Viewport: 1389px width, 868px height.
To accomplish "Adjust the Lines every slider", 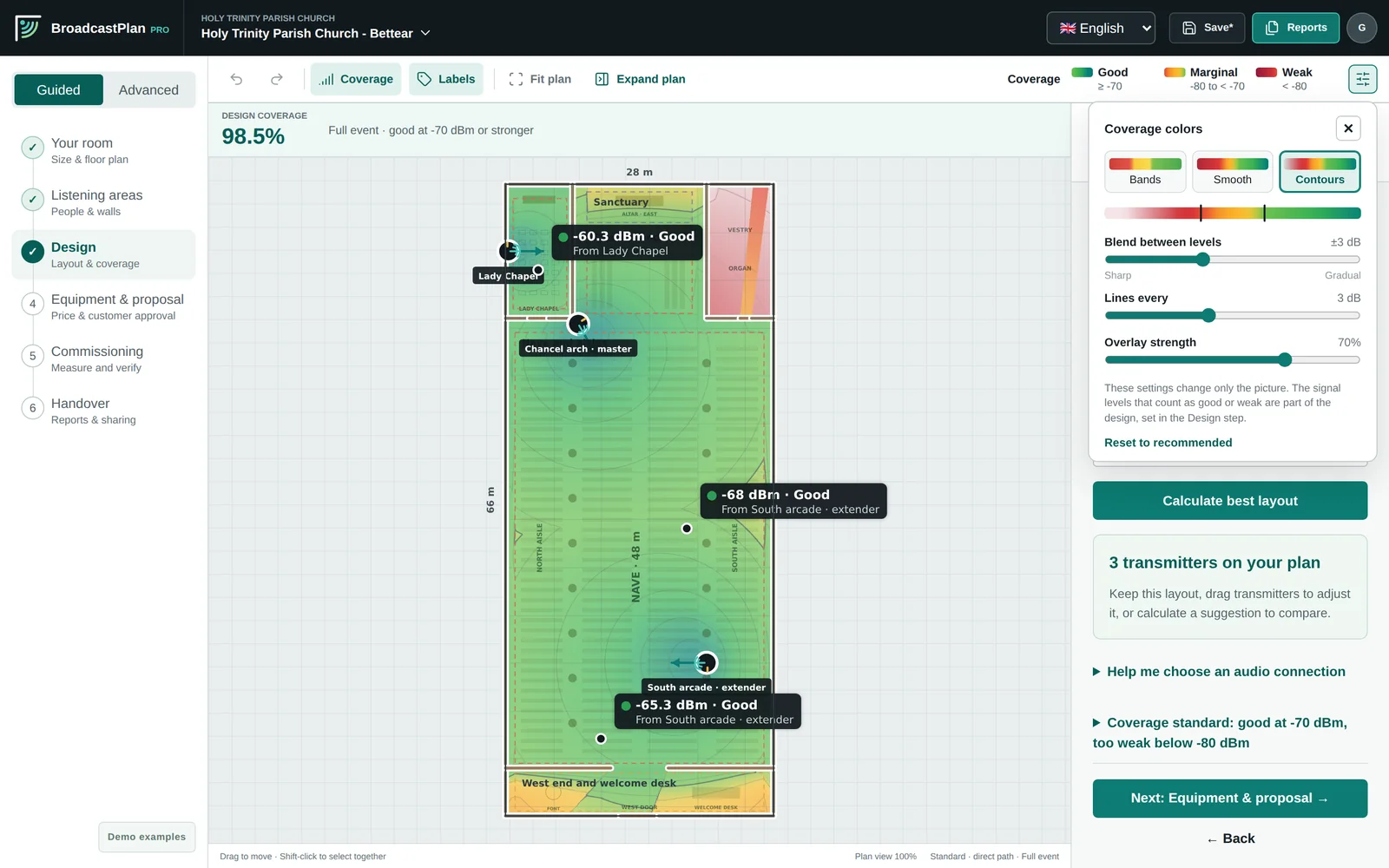I will pos(1208,315).
